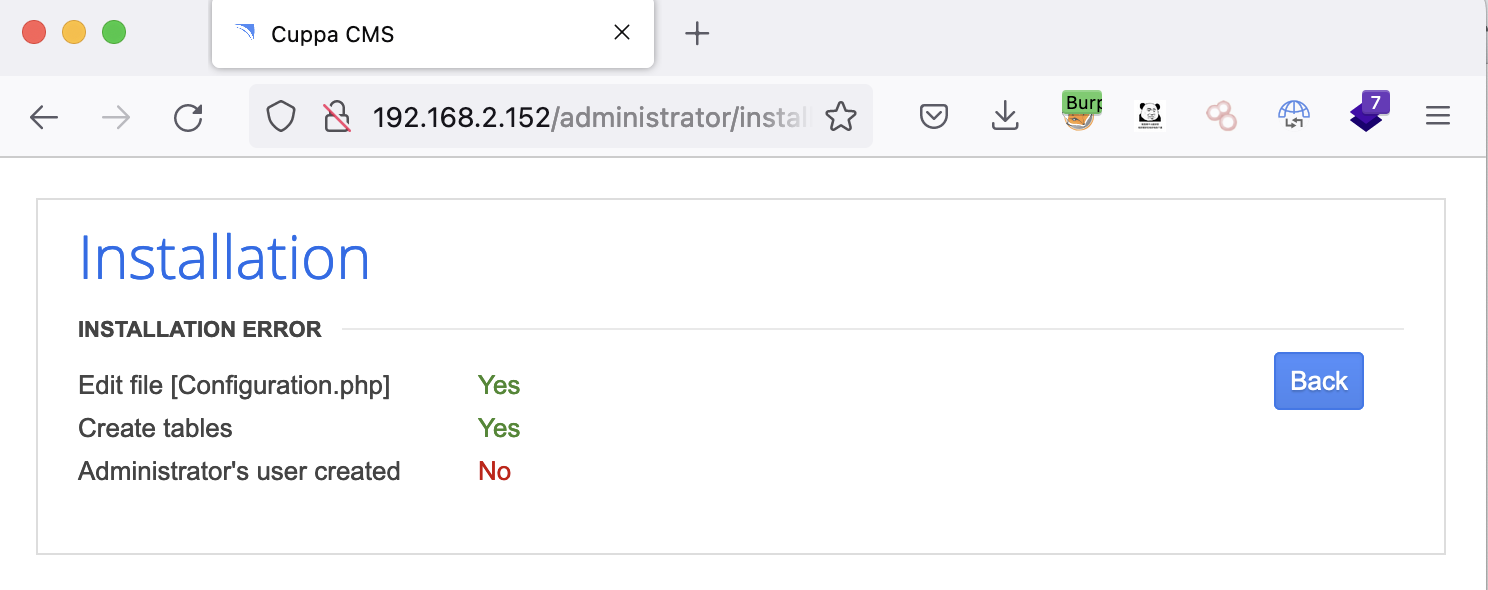Reload the current page
The height and width of the screenshot is (590, 1488).
tap(188, 118)
